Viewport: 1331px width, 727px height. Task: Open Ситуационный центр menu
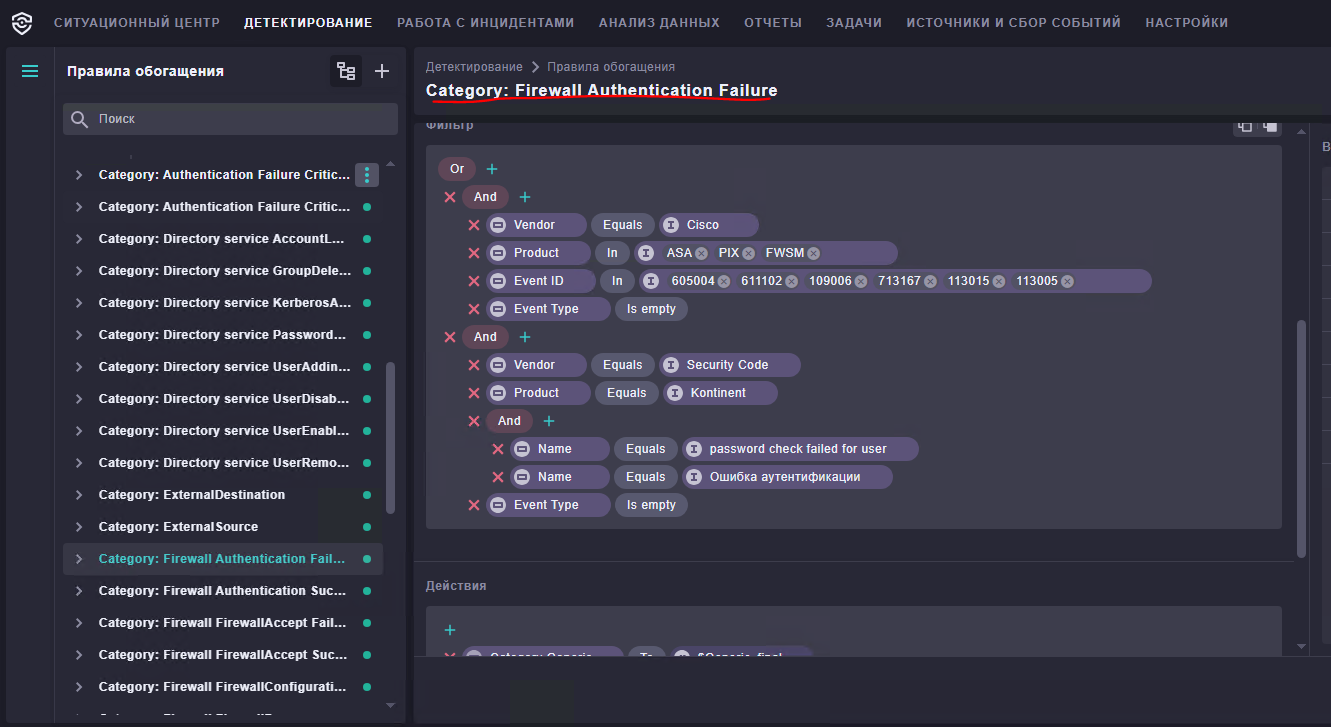point(137,23)
